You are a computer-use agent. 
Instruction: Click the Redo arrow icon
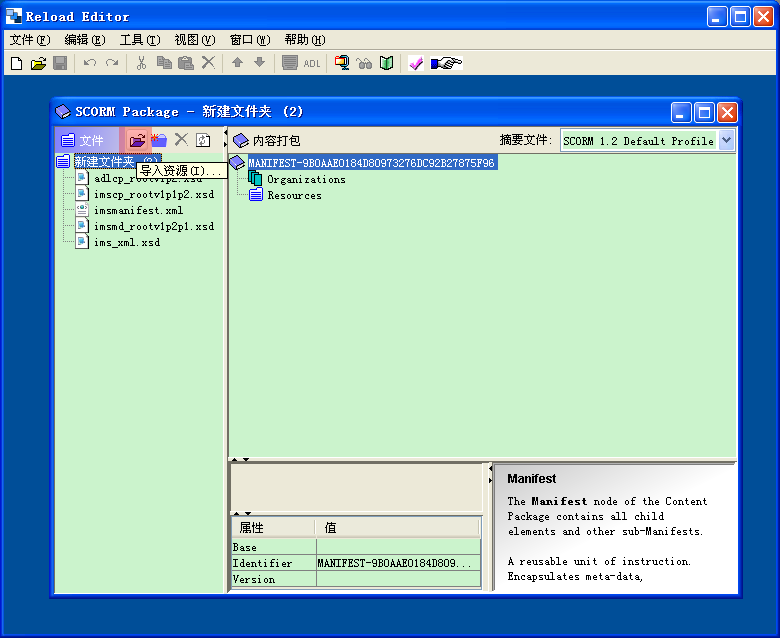pyautogui.click(x=112, y=63)
